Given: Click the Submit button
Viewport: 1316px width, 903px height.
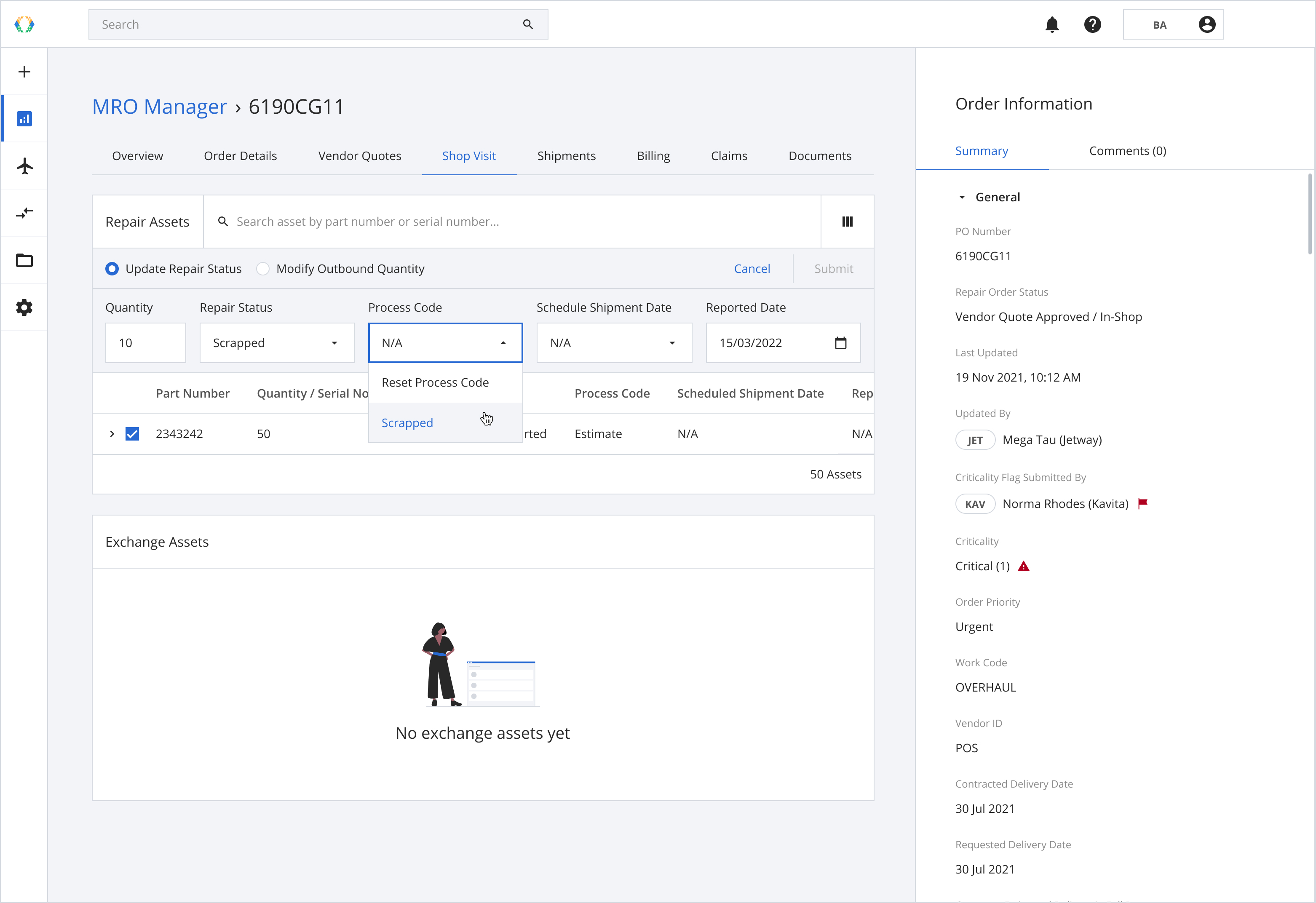Looking at the screenshot, I should click(833, 268).
